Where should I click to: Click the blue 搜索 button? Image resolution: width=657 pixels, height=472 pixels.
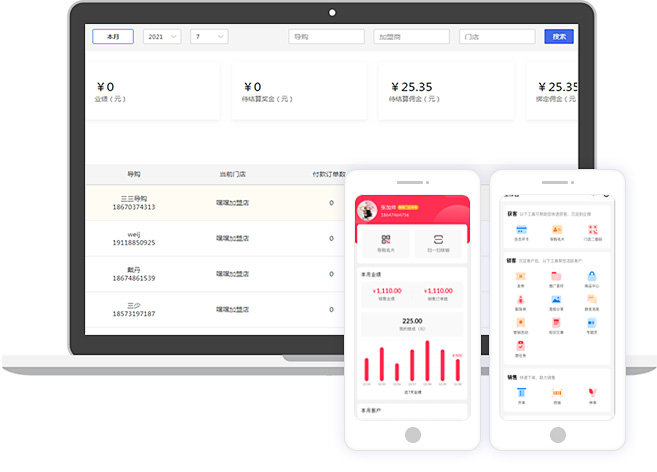point(558,36)
